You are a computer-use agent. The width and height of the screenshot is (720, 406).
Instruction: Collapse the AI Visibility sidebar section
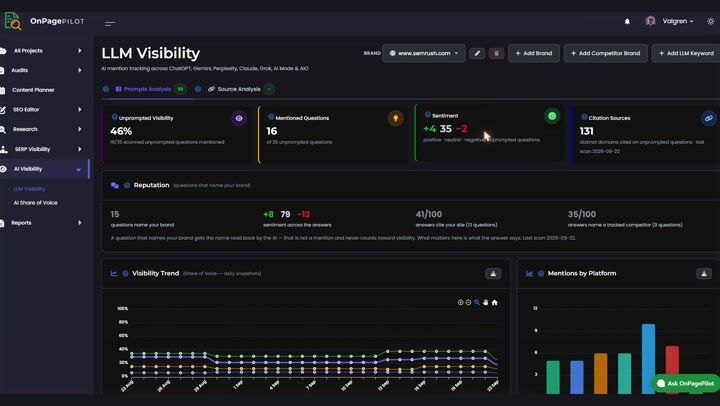click(79, 169)
